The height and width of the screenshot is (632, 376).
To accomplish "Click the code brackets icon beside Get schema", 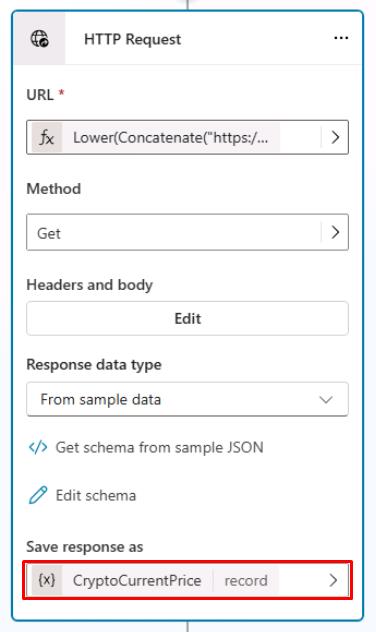I will [38, 447].
